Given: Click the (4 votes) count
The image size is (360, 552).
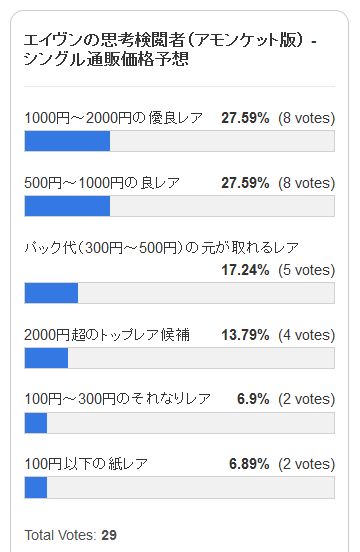Looking at the screenshot, I should [x=306, y=335].
